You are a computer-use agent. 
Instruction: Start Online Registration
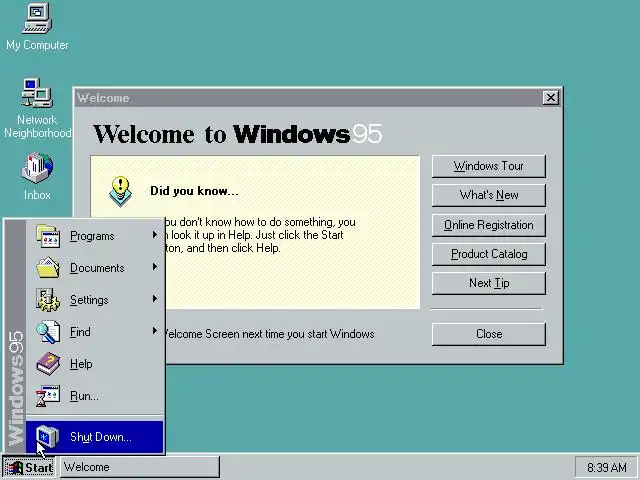489,225
